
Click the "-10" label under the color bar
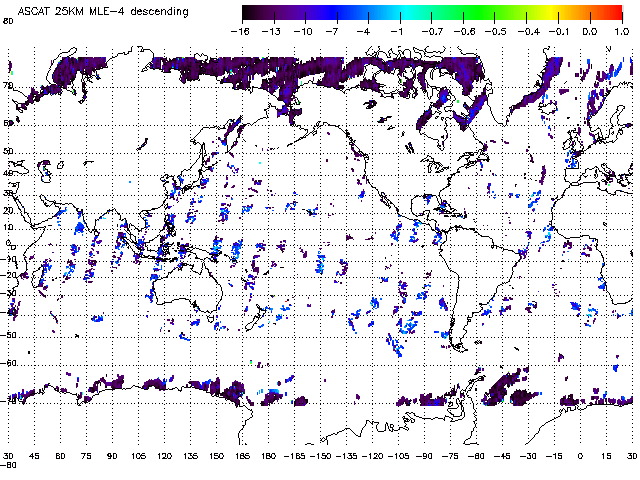tap(303, 31)
